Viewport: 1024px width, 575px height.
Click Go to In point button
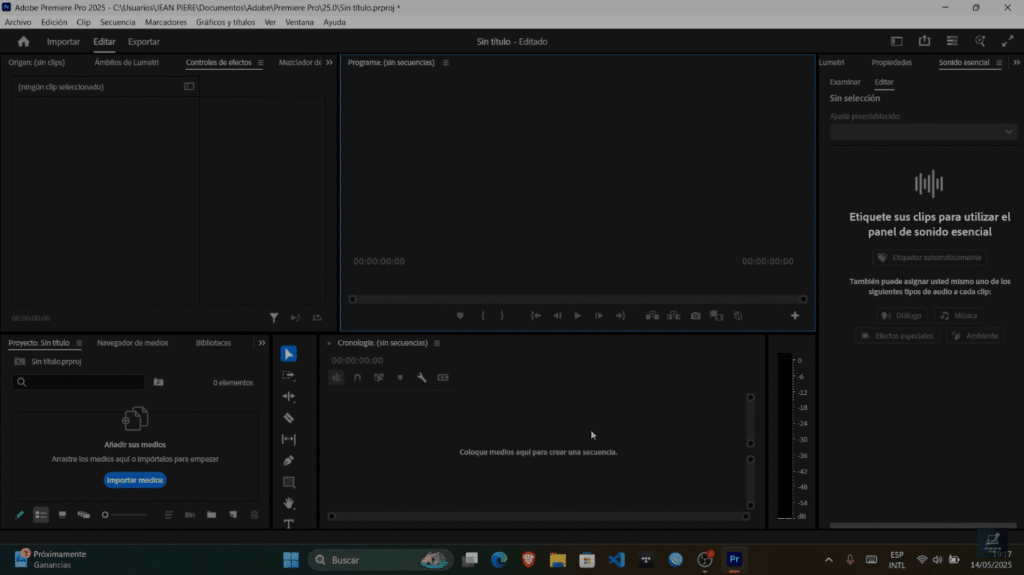click(536, 316)
